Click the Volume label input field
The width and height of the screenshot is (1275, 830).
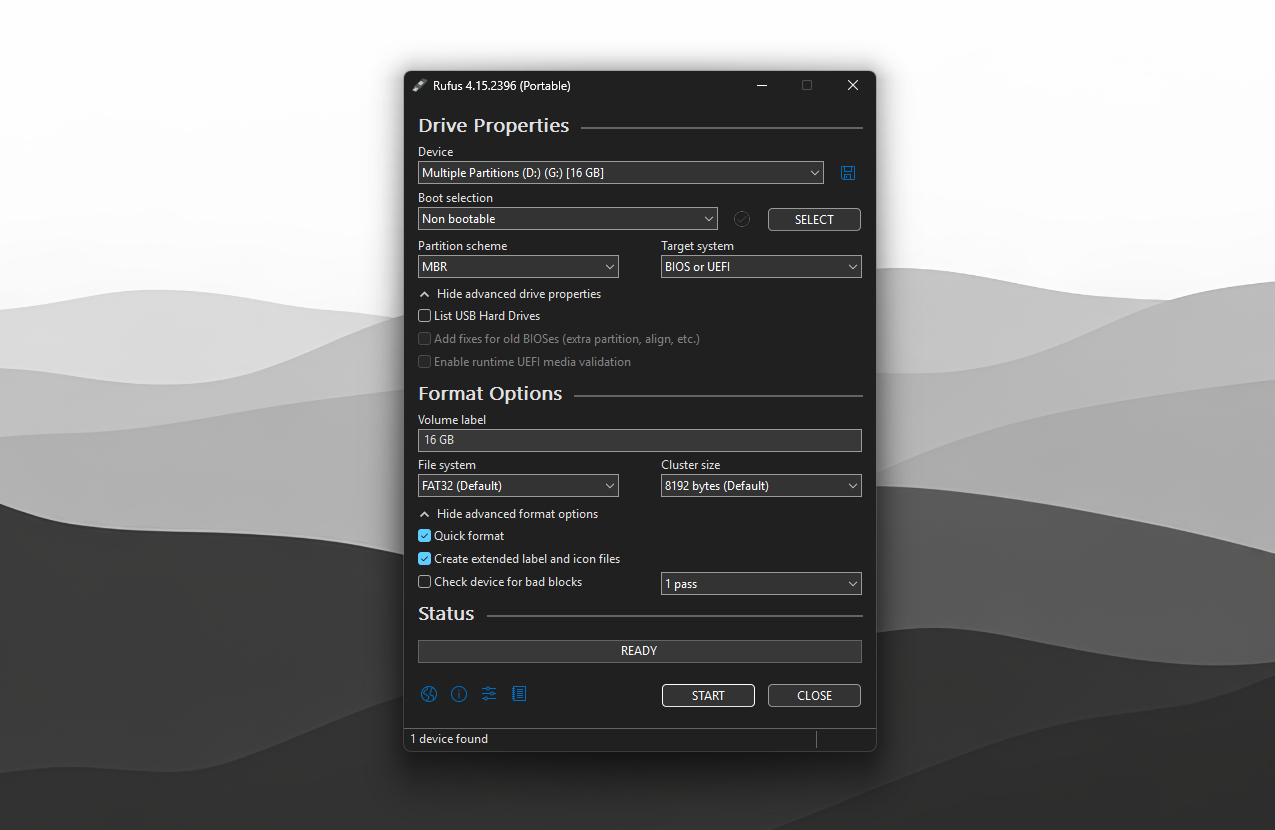640,440
